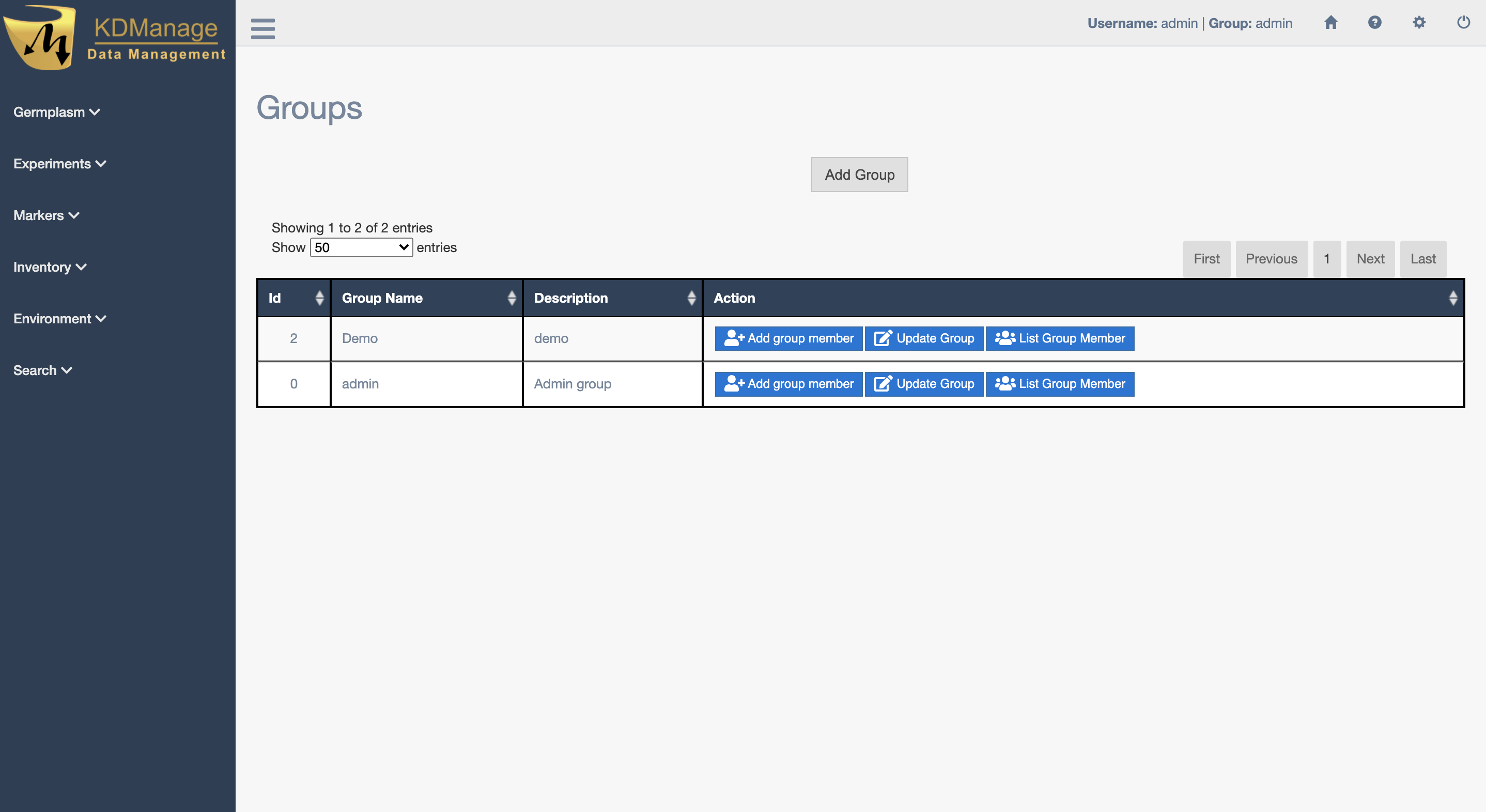Sort by Group Name column arrows
The width and height of the screenshot is (1486, 812).
click(x=511, y=298)
